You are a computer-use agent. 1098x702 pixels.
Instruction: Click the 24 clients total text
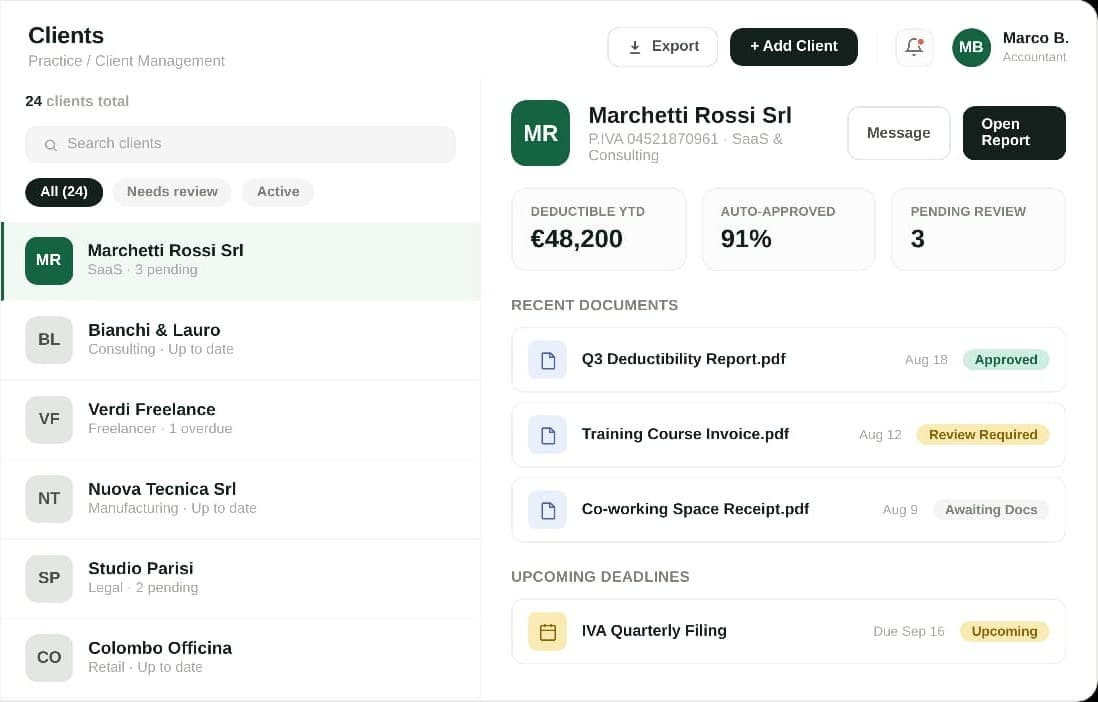coord(77,102)
